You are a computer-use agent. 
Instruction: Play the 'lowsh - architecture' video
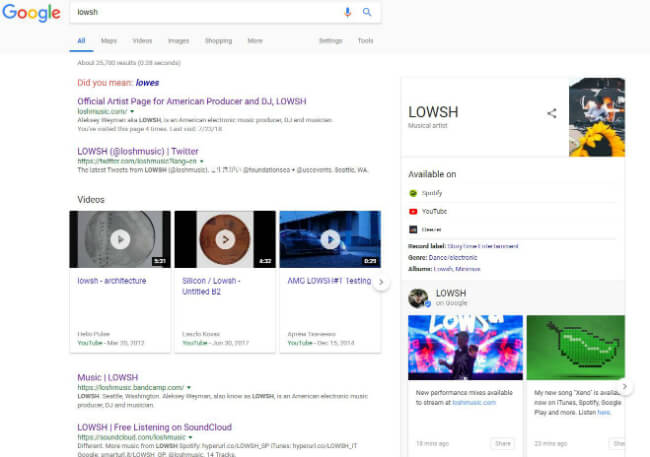coord(120,239)
